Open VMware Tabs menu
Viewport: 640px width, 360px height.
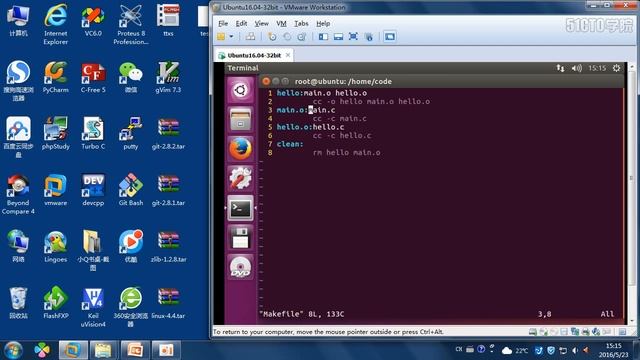pos(301,24)
